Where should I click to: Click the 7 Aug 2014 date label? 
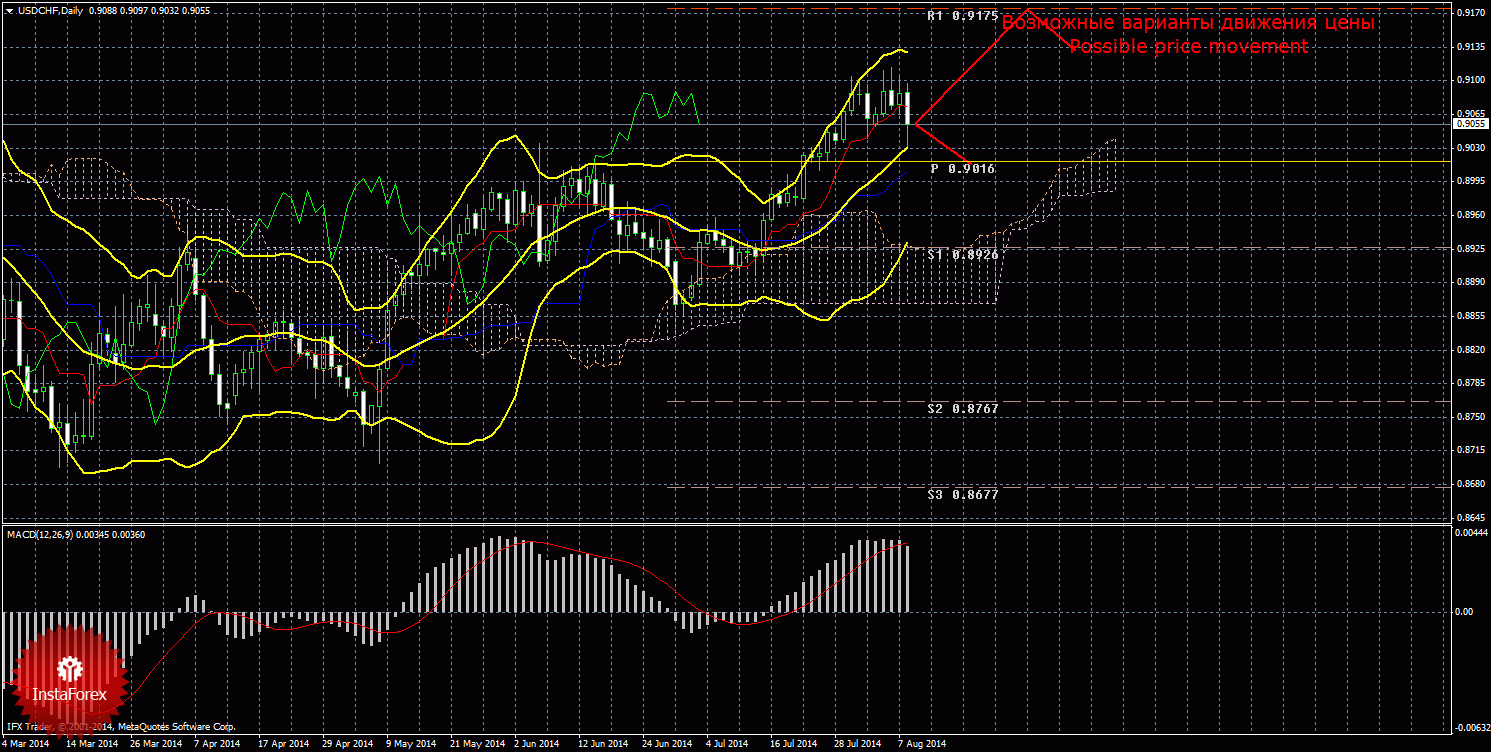(x=921, y=744)
